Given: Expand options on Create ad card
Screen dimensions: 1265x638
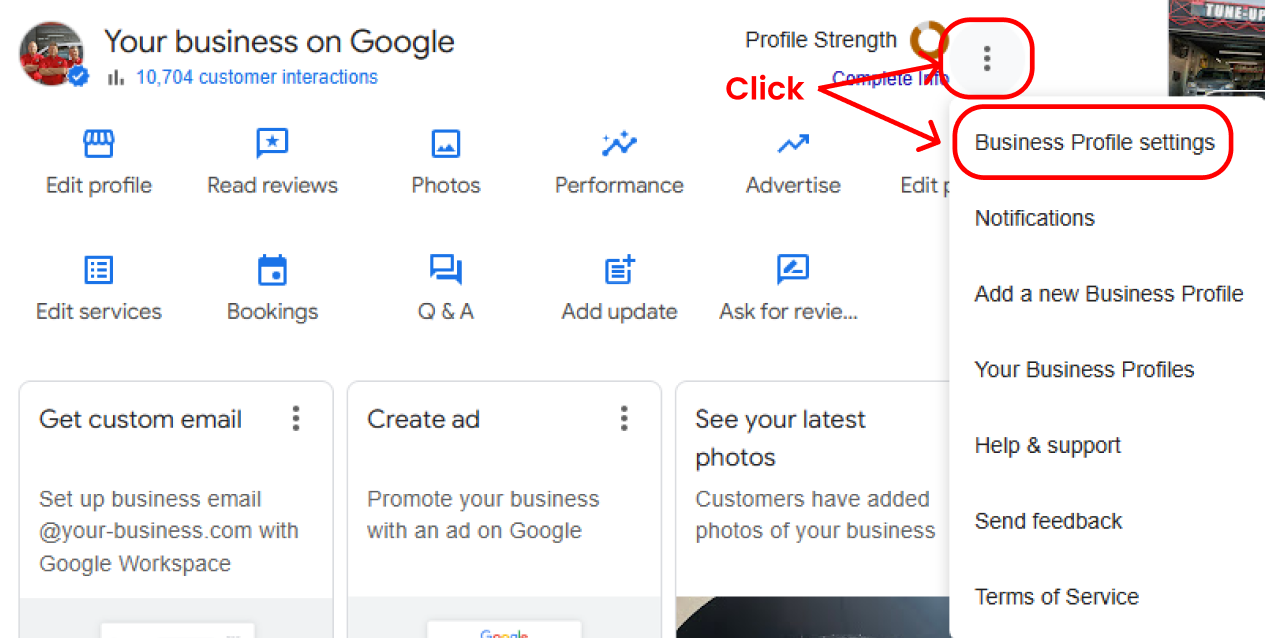Looking at the screenshot, I should tap(624, 418).
